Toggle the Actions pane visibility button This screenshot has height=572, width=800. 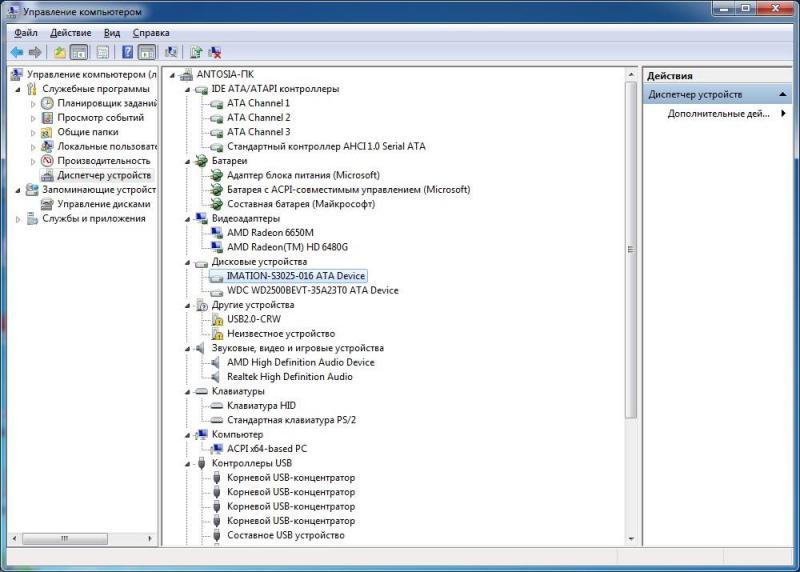coord(146,52)
